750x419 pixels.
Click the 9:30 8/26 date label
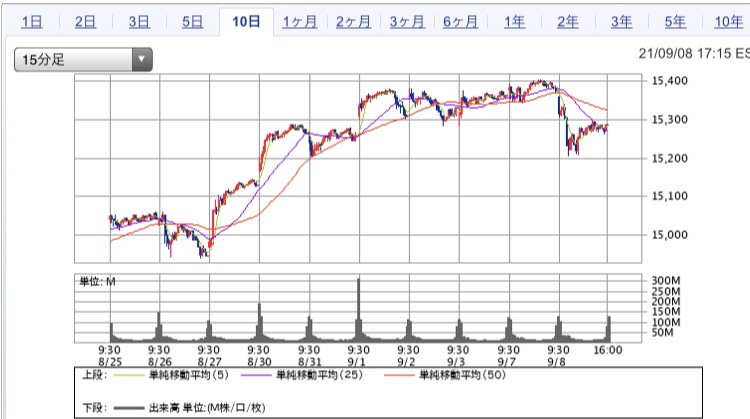(x=159, y=356)
